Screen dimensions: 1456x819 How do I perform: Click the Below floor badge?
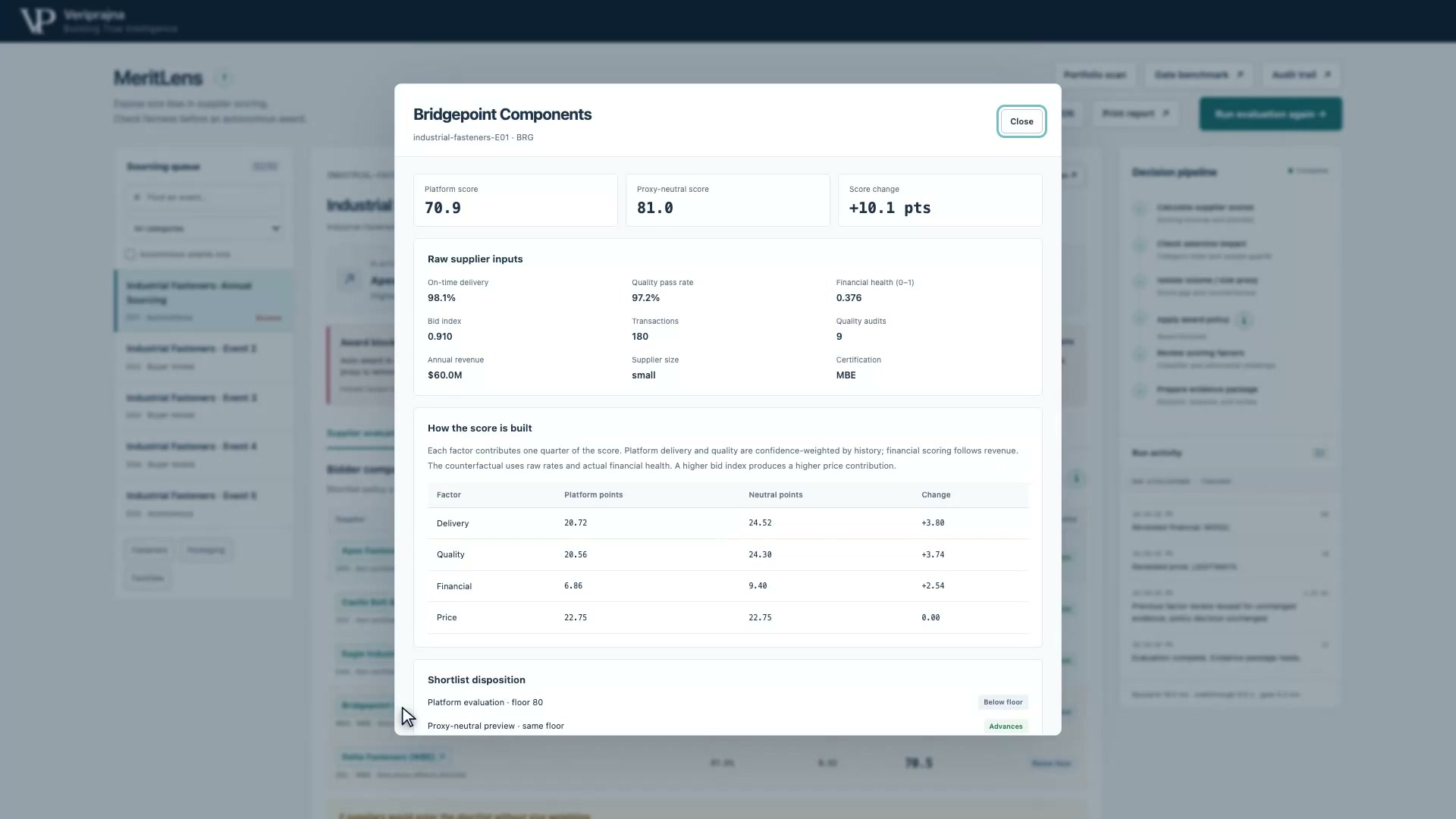coord(1003,702)
